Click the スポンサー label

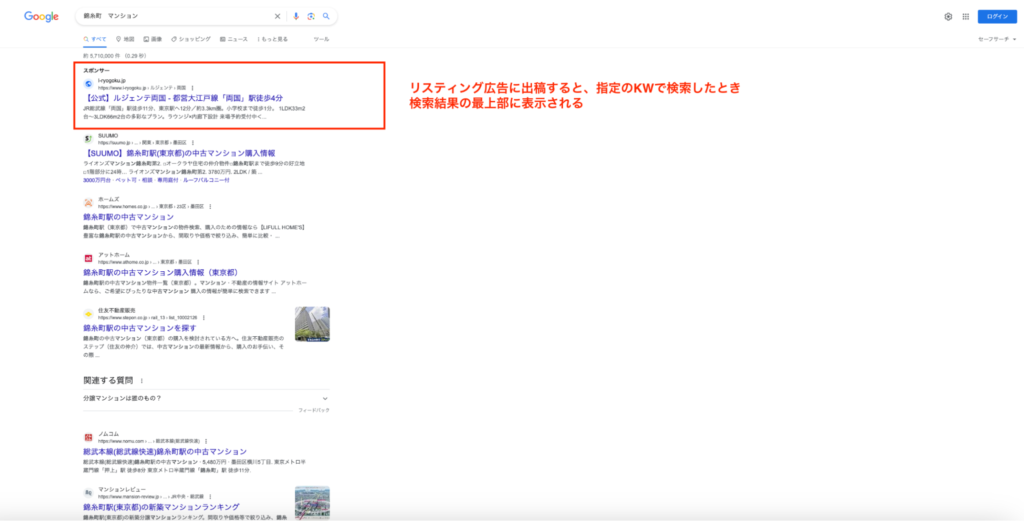point(97,70)
